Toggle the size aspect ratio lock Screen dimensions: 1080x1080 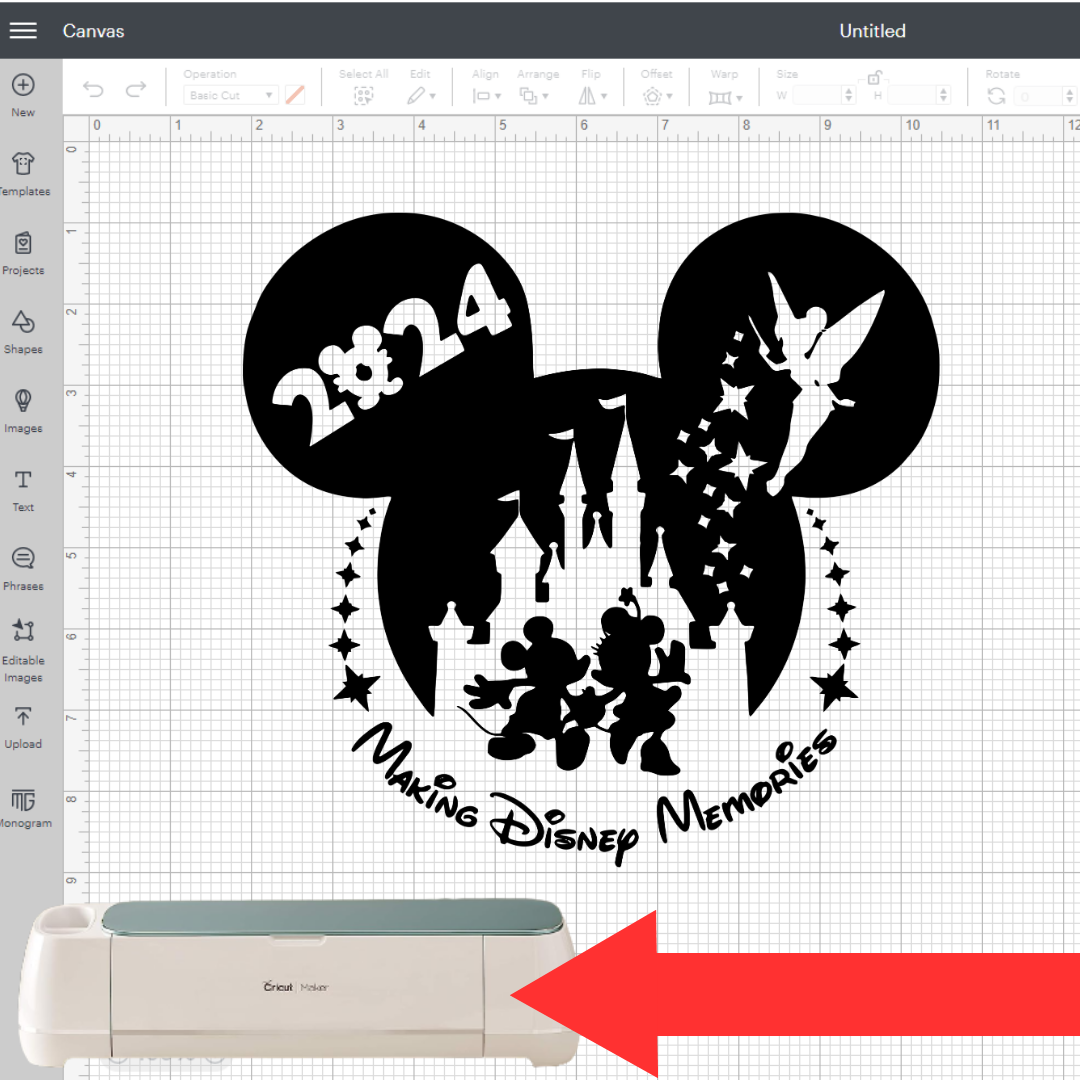point(875,77)
